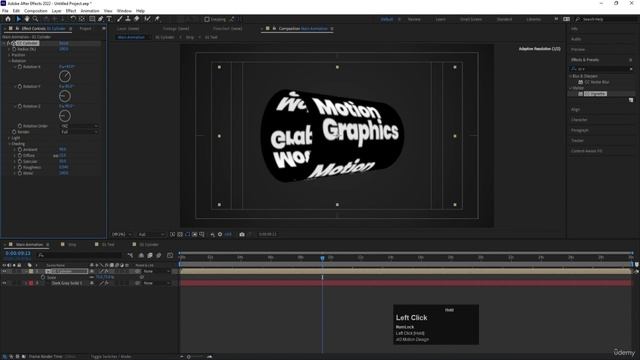The image size is (640, 360).
Task: Switch to the 01 Text timeline tab
Action: (x=108, y=244)
